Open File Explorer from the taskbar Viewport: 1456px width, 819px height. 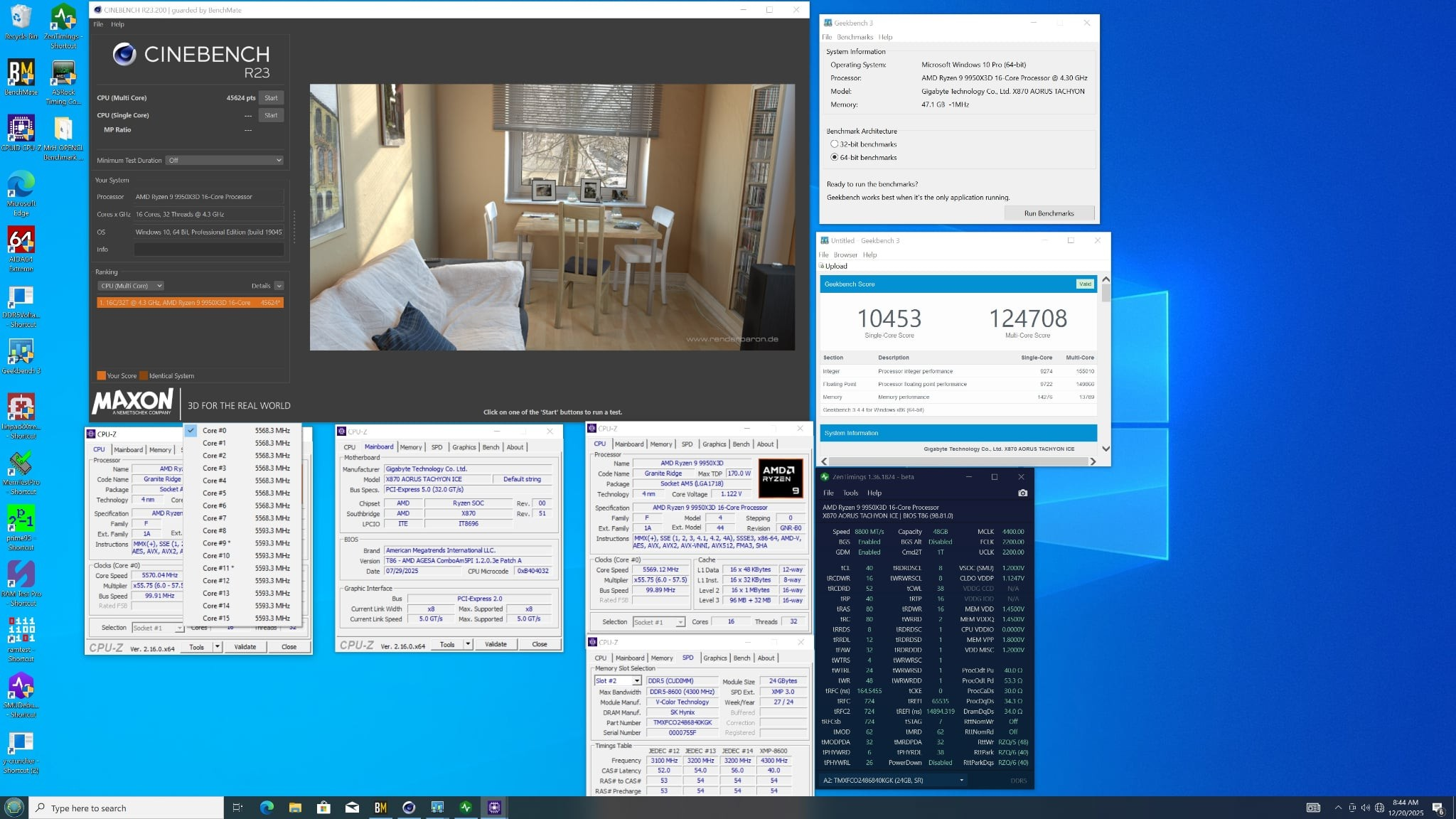(295, 808)
